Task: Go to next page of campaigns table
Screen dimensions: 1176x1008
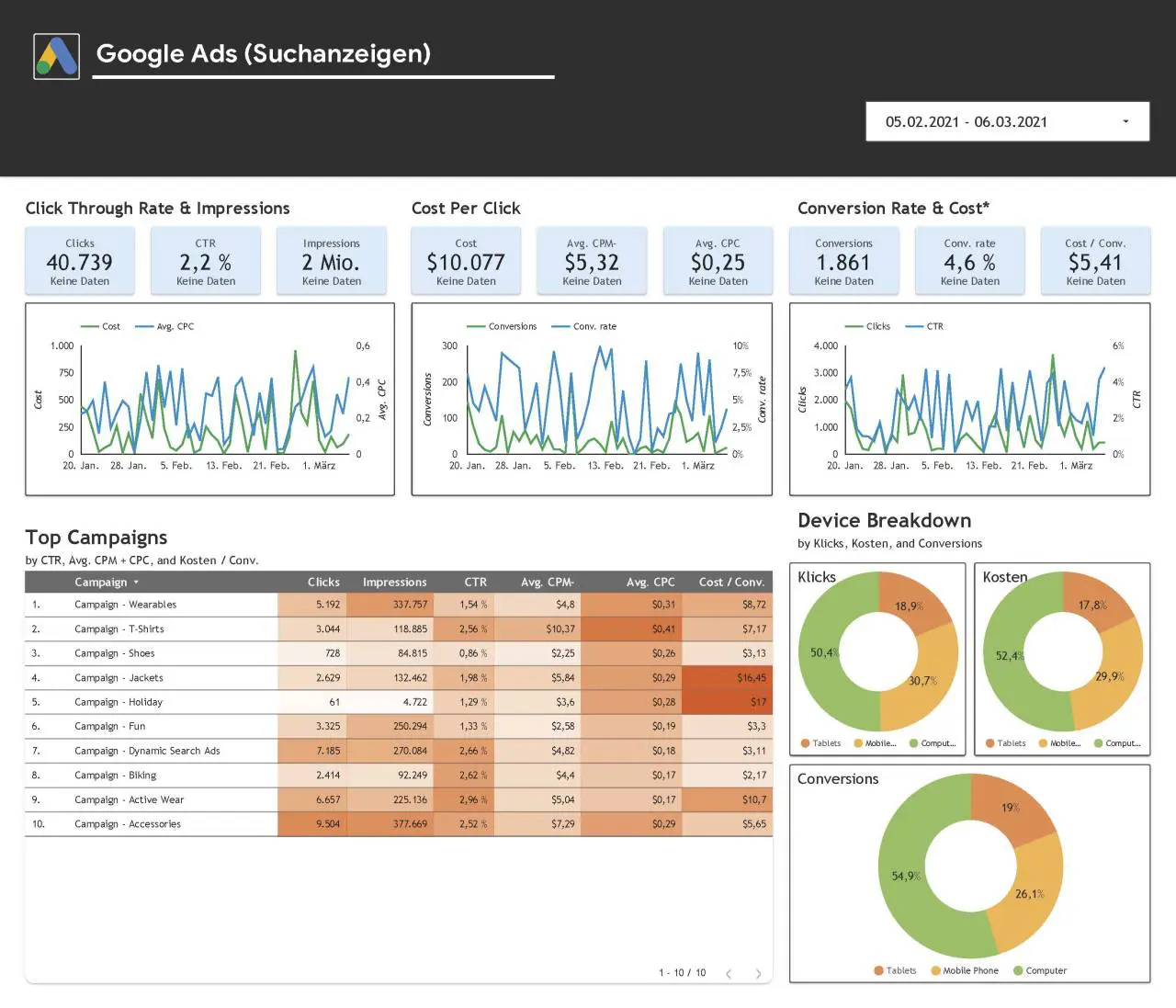Action: click(x=758, y=973)
